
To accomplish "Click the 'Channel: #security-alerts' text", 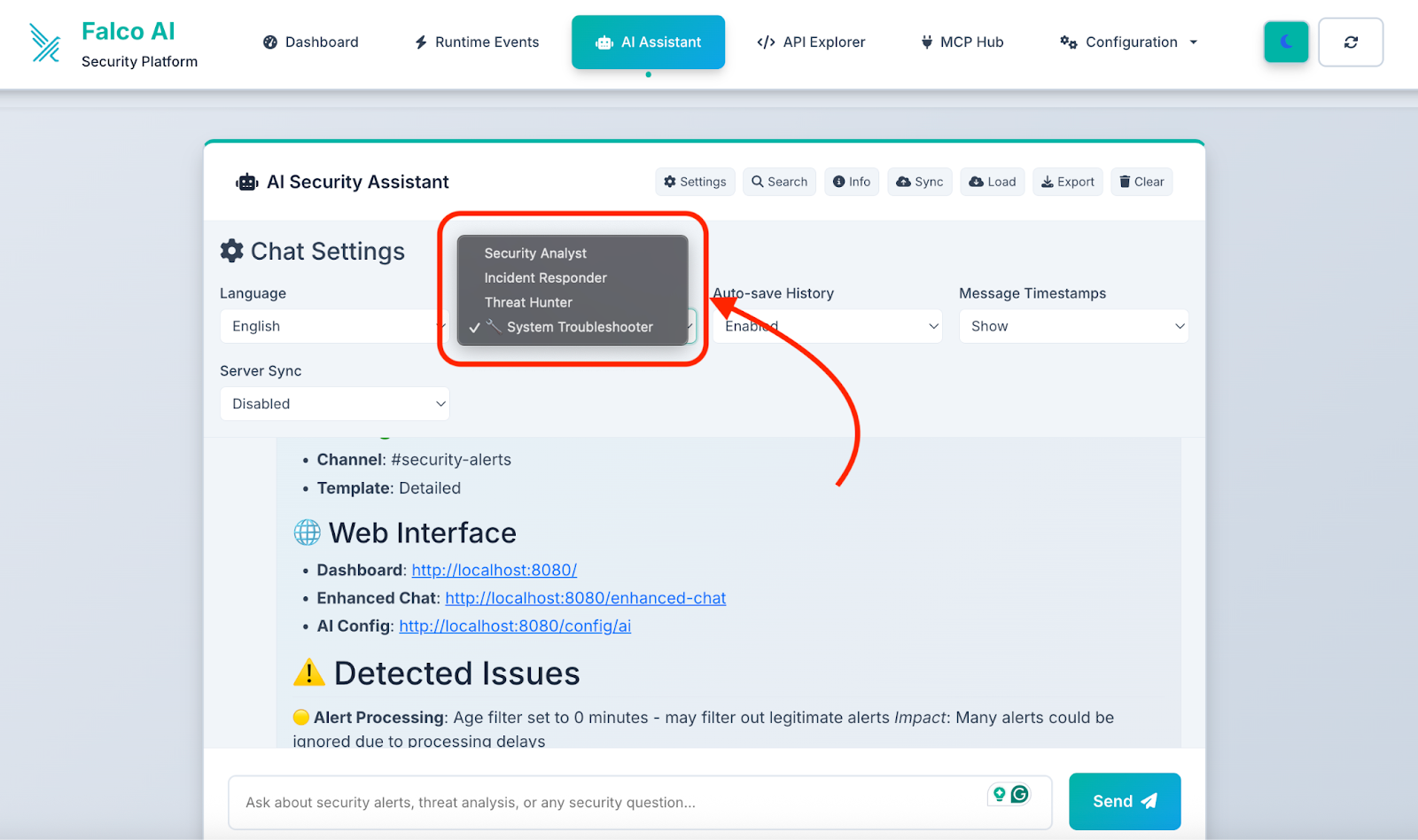I will point(414,460).
